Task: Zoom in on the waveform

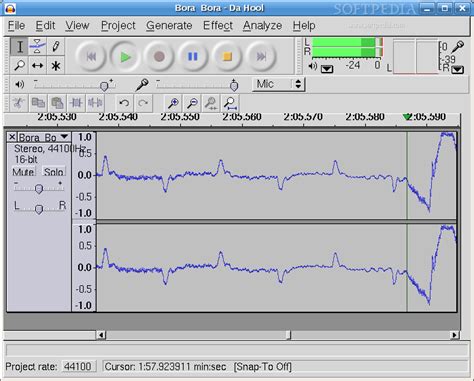Action: click(173, 103)
